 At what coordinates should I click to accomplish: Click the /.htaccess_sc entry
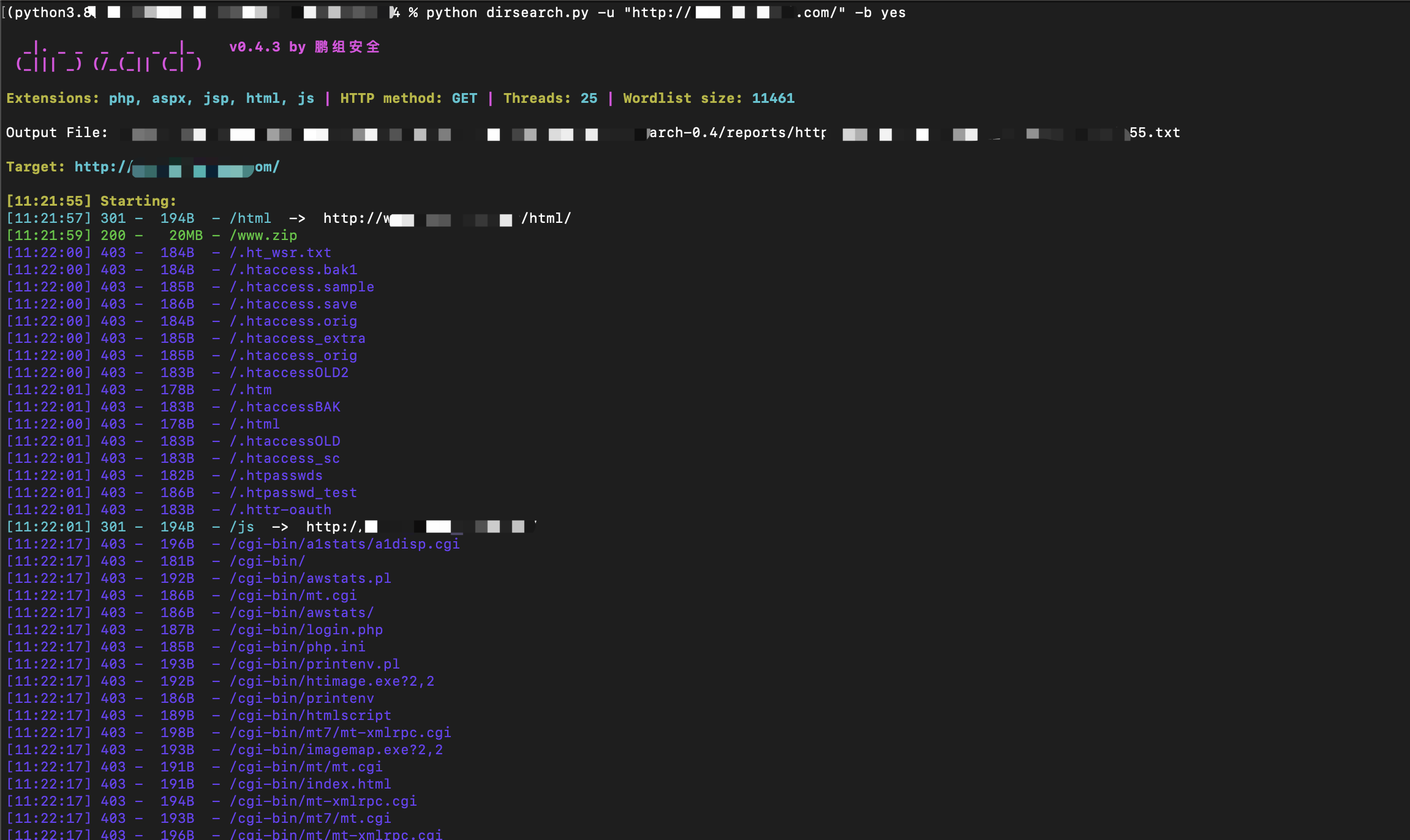[x=285, y=459]
